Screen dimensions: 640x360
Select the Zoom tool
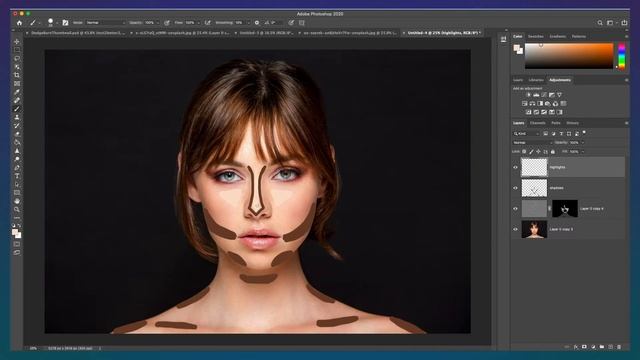pos(17,209)
